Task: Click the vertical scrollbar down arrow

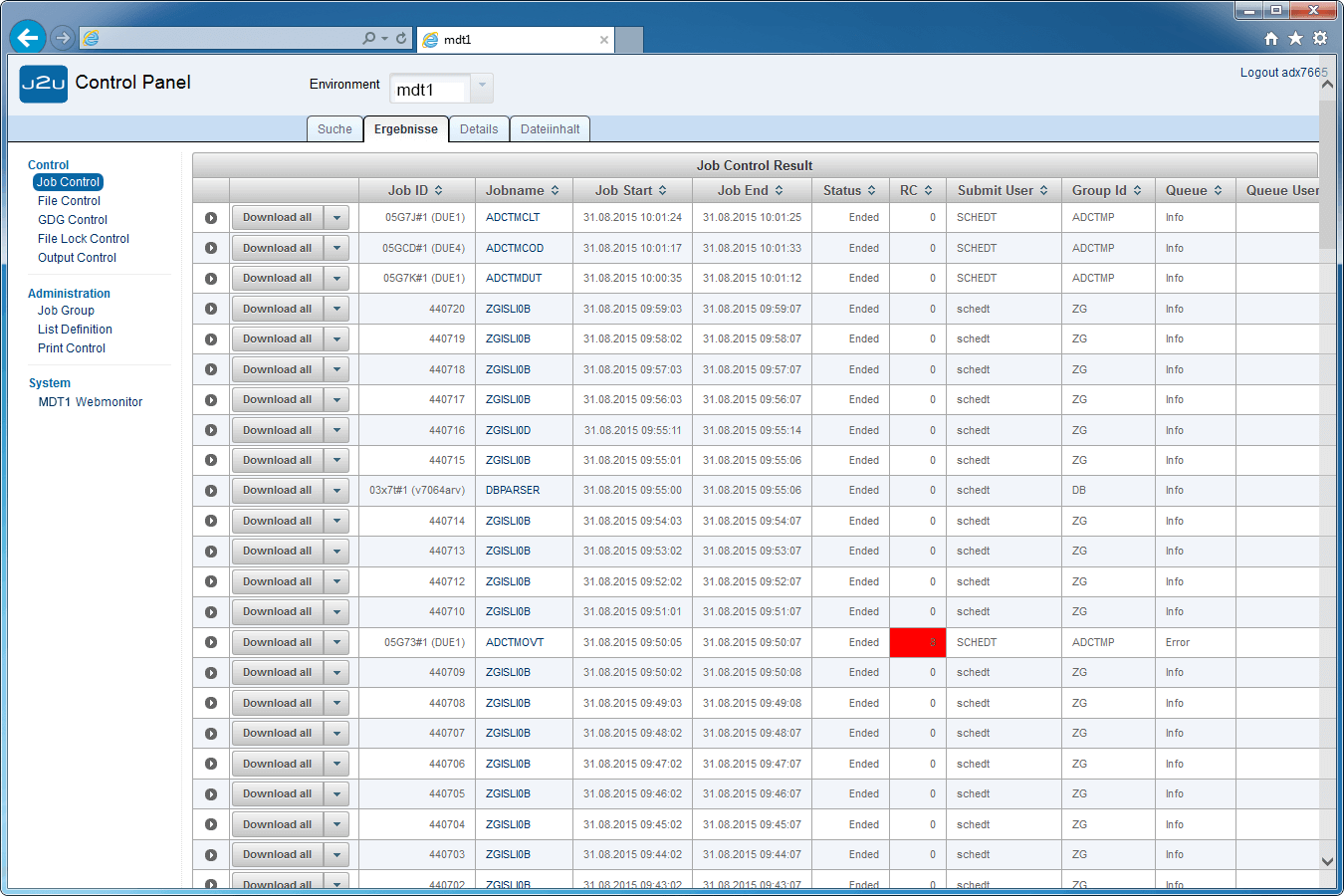Action: (x=1327, y=861)
